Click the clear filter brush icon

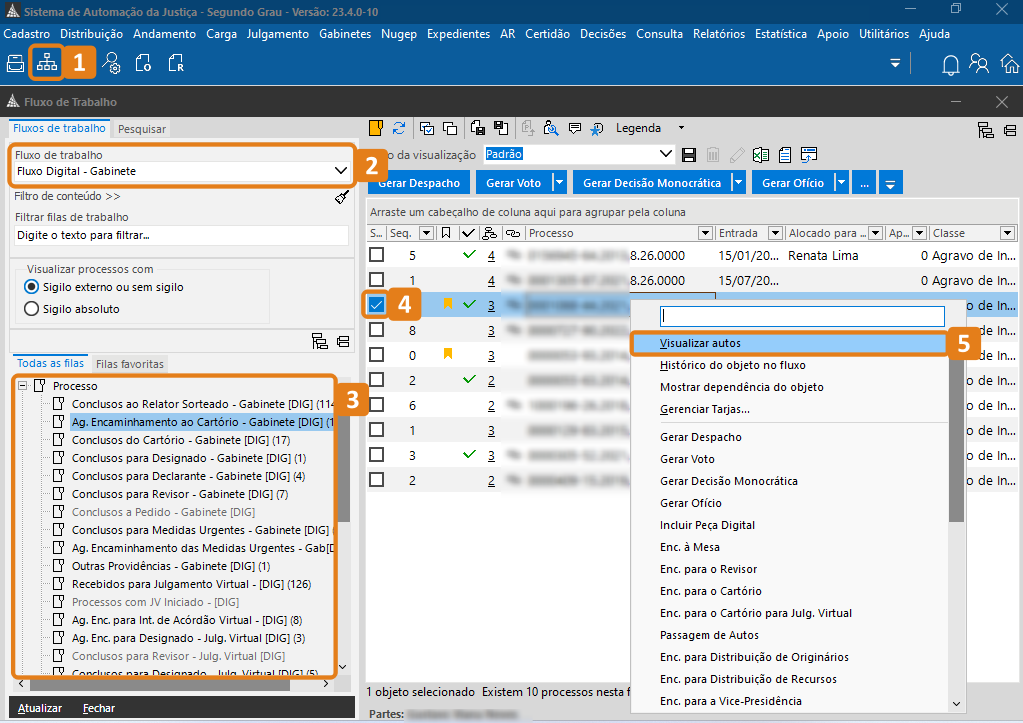pos(341,197)
